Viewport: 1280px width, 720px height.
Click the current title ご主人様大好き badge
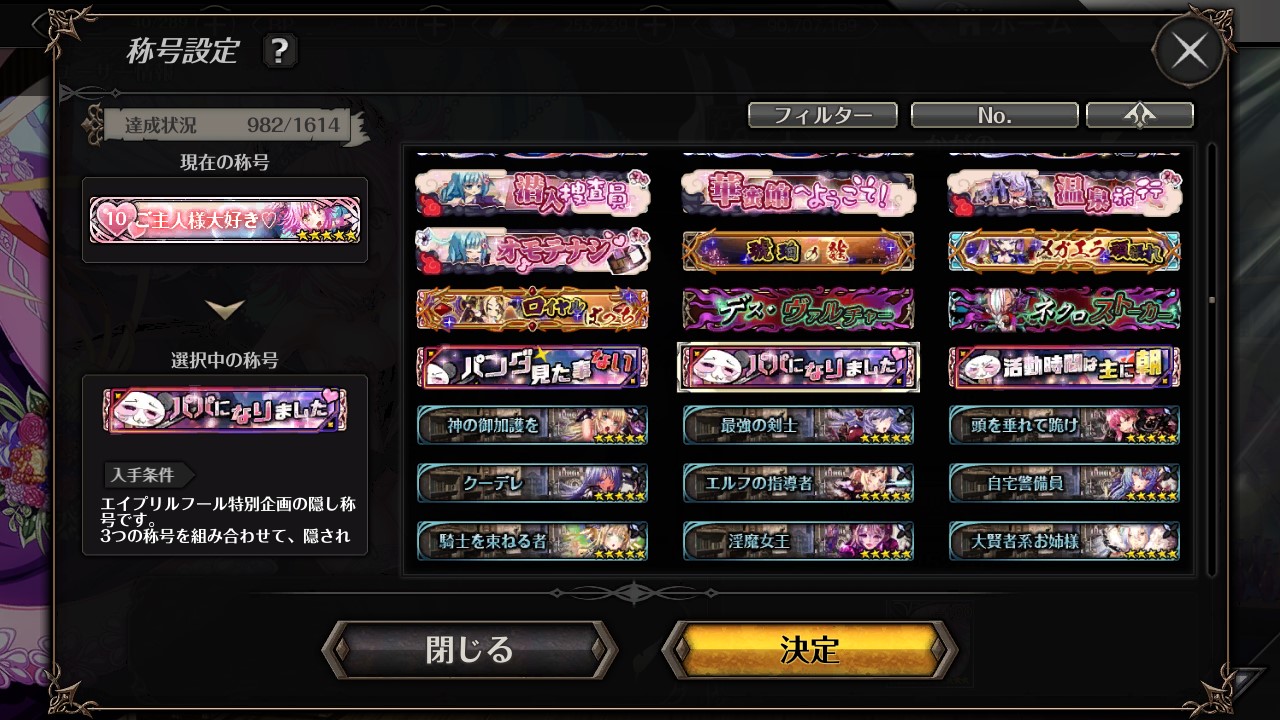click(225, 220)
